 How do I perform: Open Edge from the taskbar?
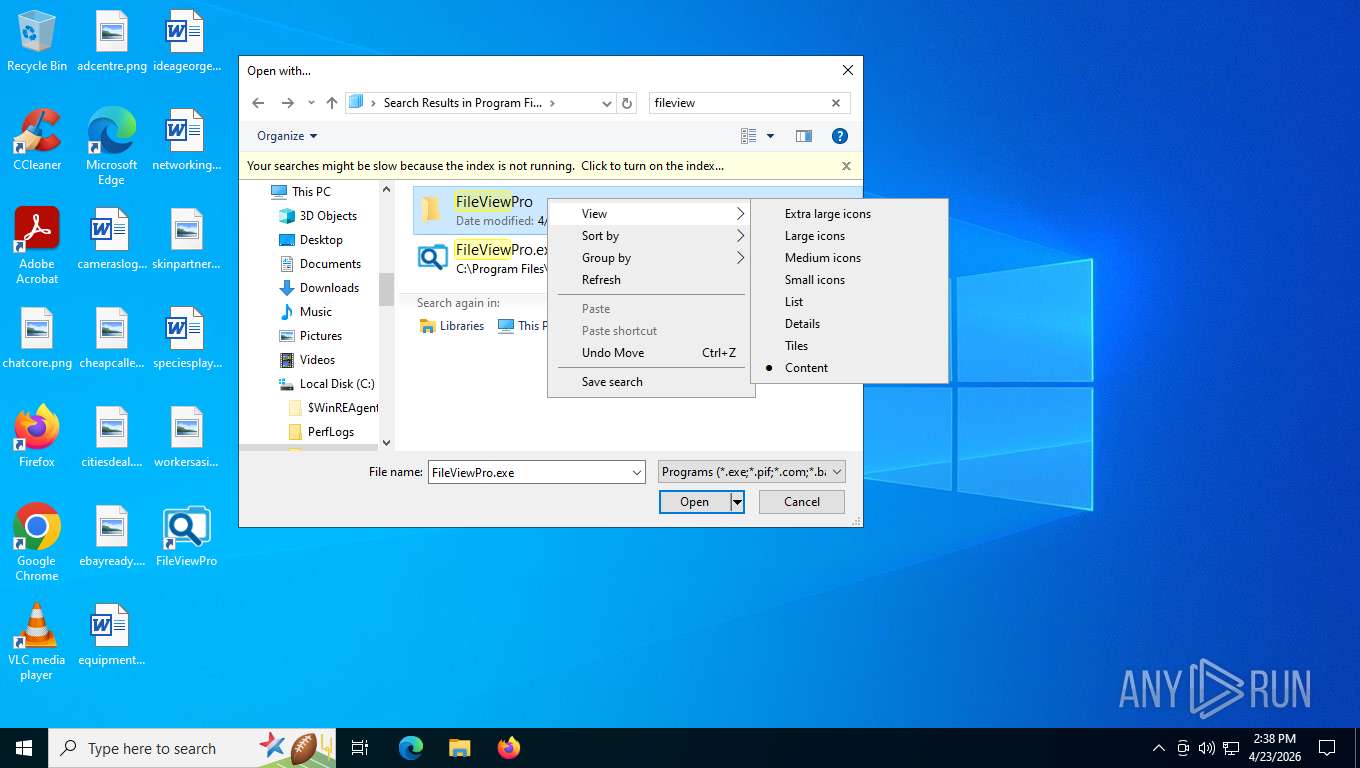coord(411,748)
